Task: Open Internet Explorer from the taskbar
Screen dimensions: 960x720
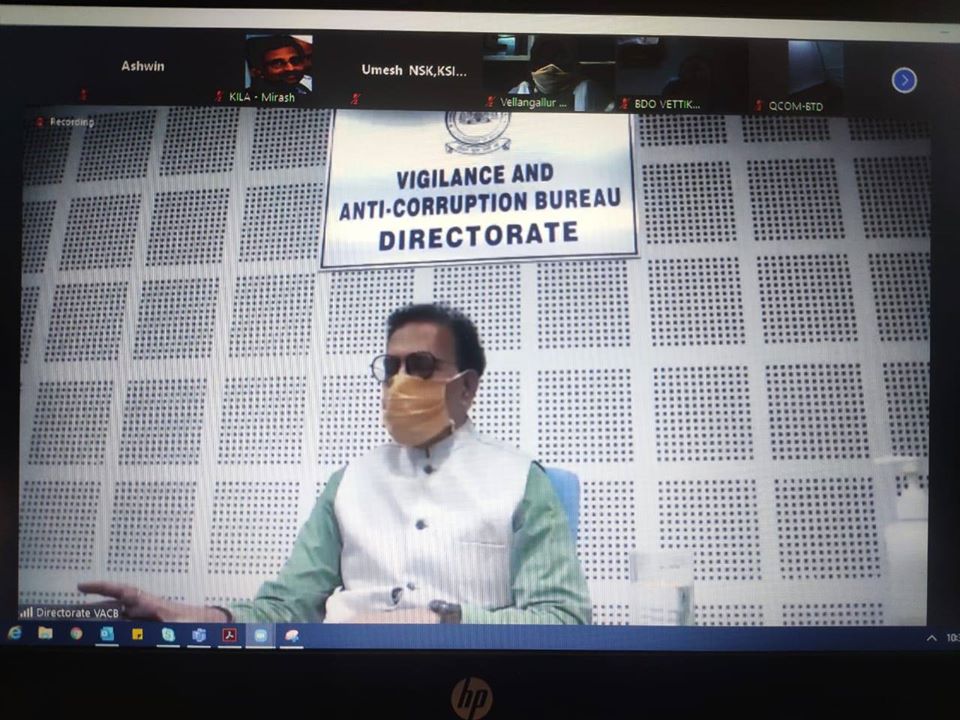Action: (x=15, y=633)
